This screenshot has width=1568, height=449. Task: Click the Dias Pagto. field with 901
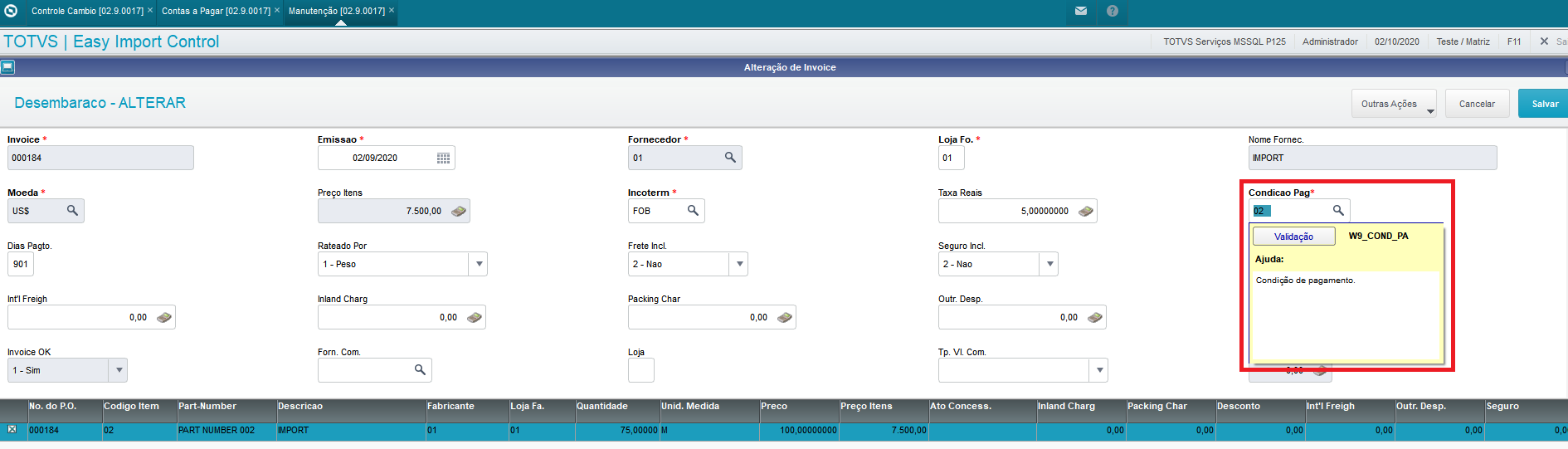click(x=21, y=264)
